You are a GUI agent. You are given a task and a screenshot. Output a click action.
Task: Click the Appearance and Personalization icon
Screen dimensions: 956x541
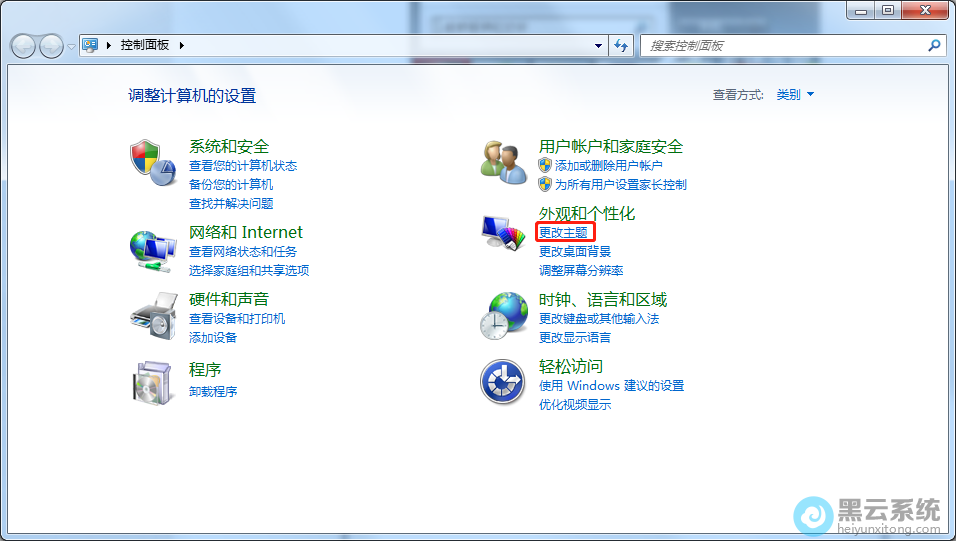coord(503,232)
